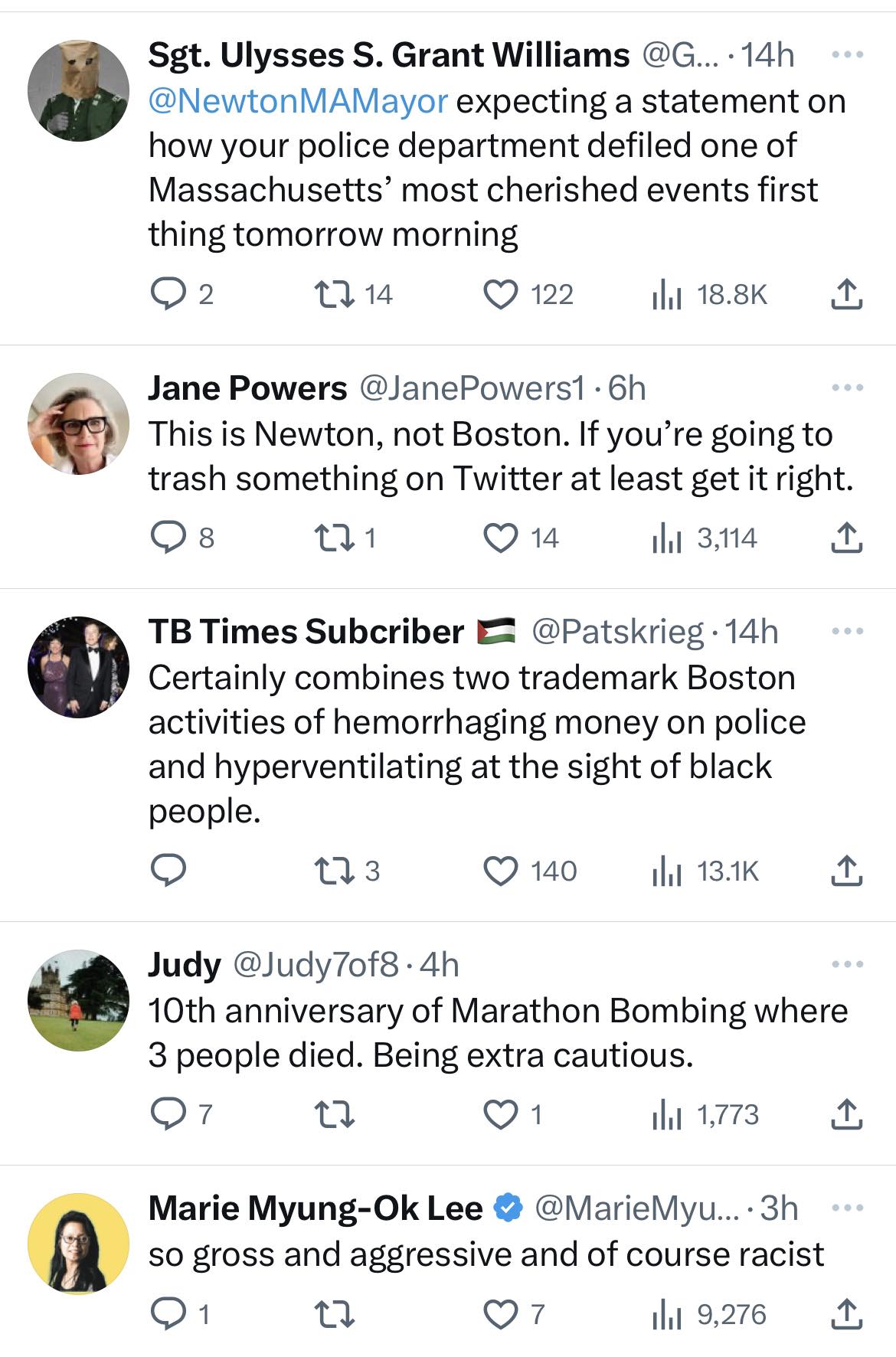View analytics for Jane Powers' tweet
The height and width of the screenshot is (1357, 896).
pyautogui.click(x=667, y=538)
